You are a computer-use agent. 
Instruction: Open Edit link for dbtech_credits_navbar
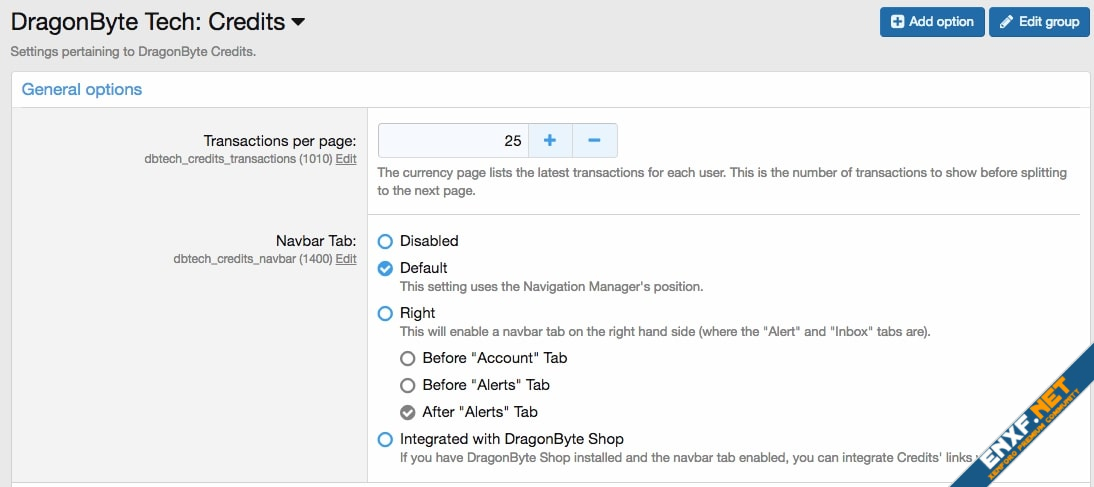(346, 259)
